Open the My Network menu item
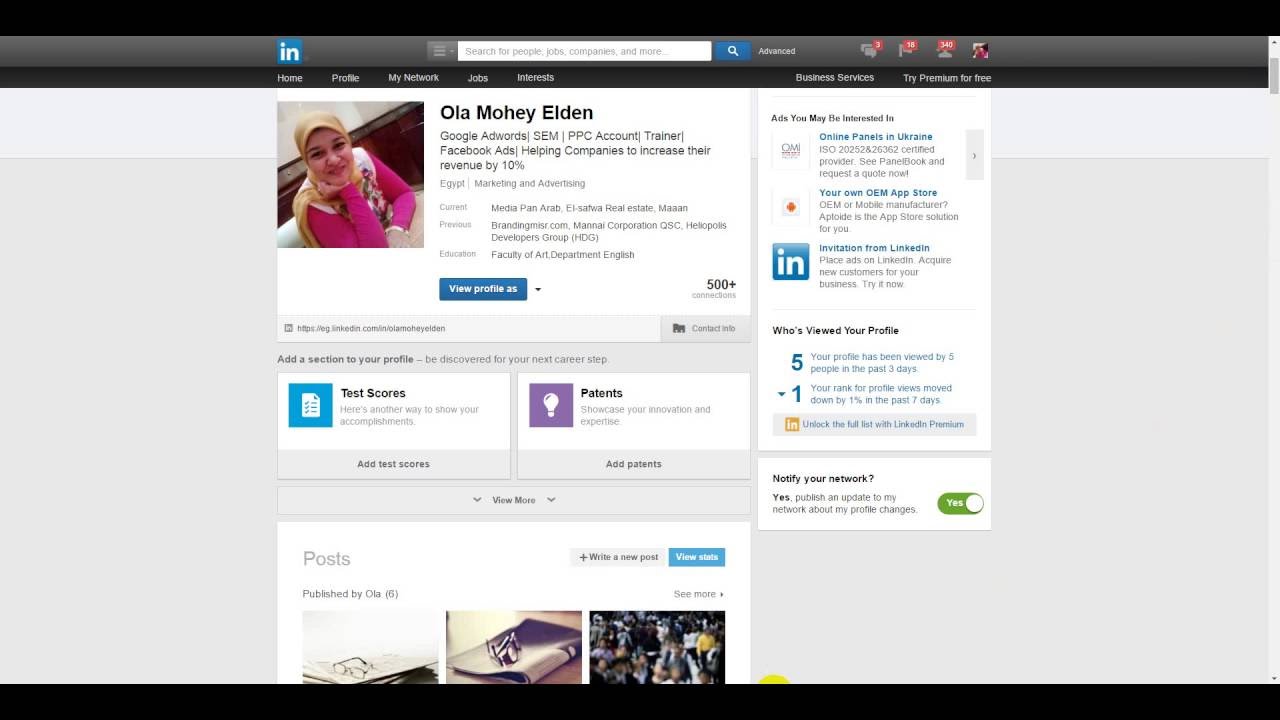 414,78
